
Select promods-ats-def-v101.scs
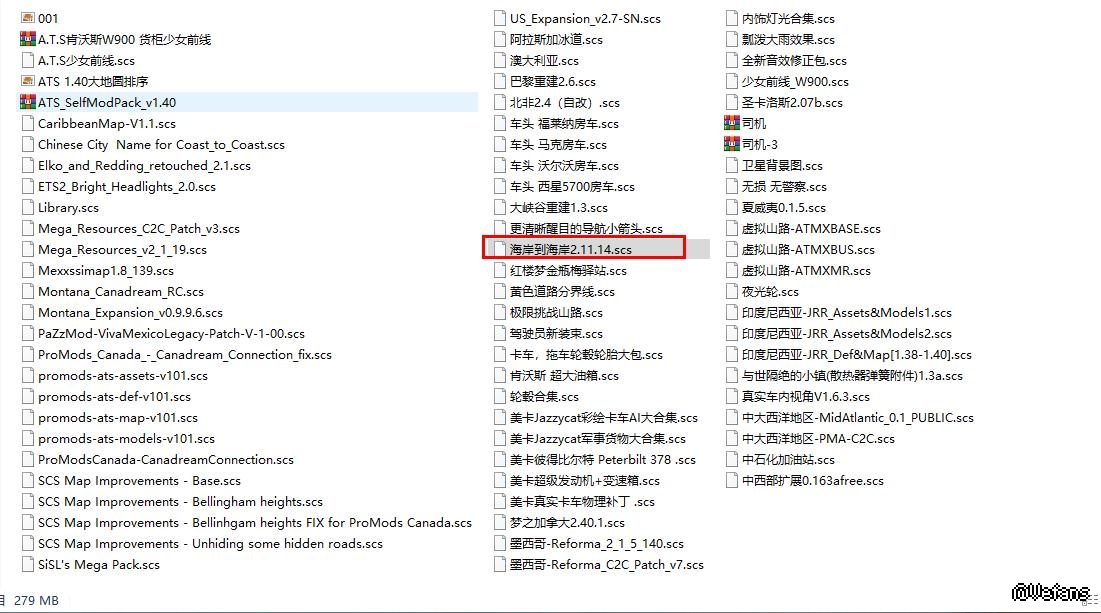[114, 397]
